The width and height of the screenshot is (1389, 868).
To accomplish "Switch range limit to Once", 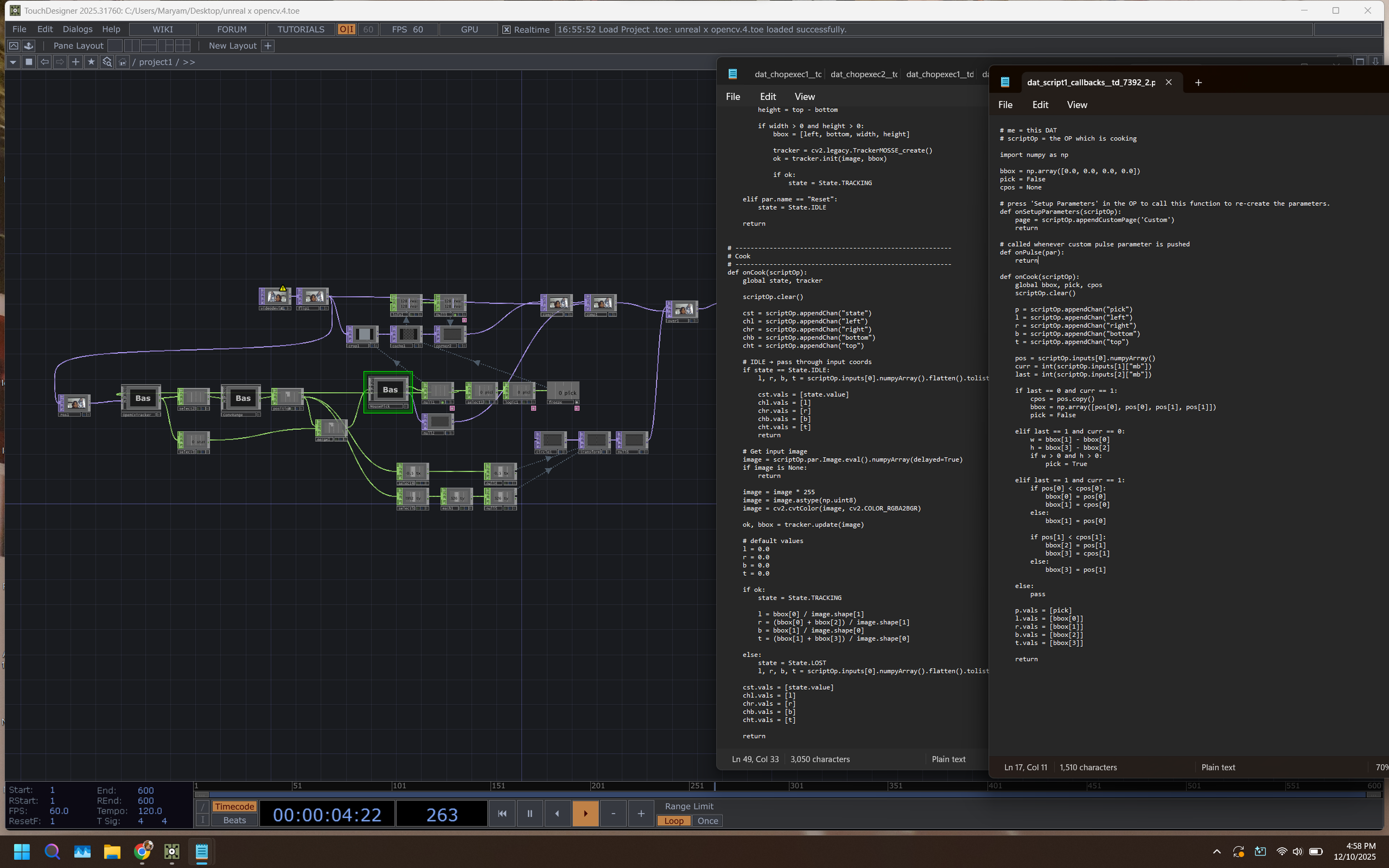I will (707, 821).
